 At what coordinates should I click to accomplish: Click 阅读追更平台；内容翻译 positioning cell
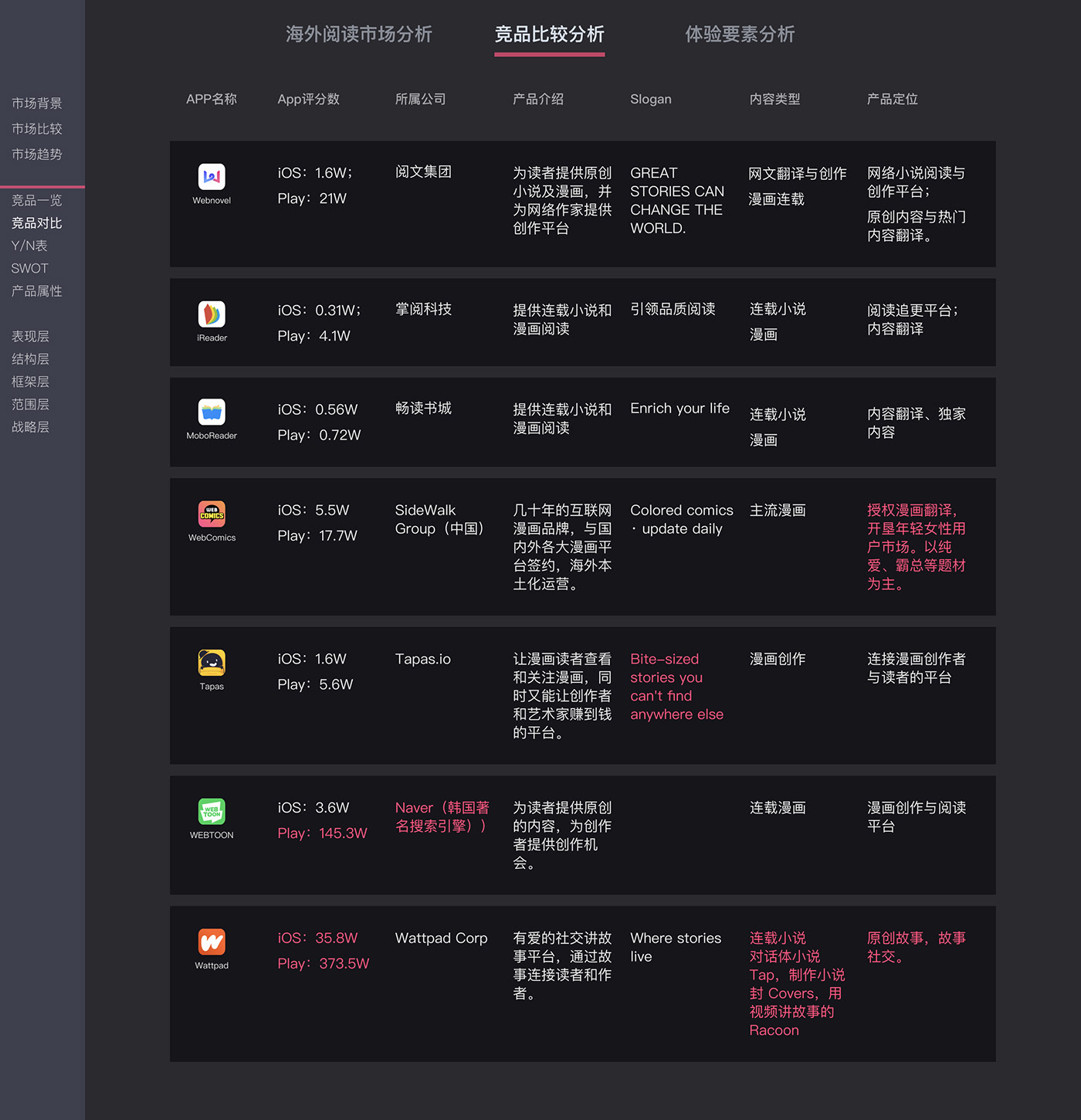(913, 320)
